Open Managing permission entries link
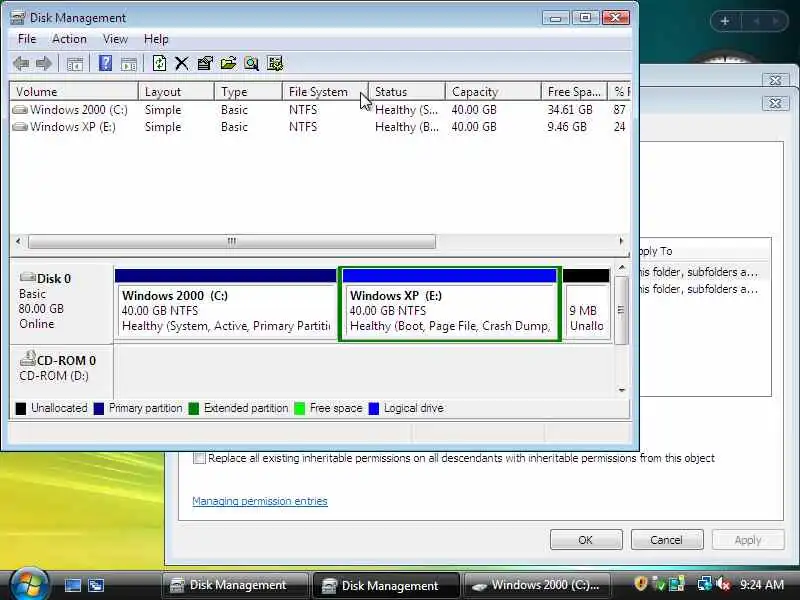The height and width of the screenshot is (600, 800). (260, 501)
